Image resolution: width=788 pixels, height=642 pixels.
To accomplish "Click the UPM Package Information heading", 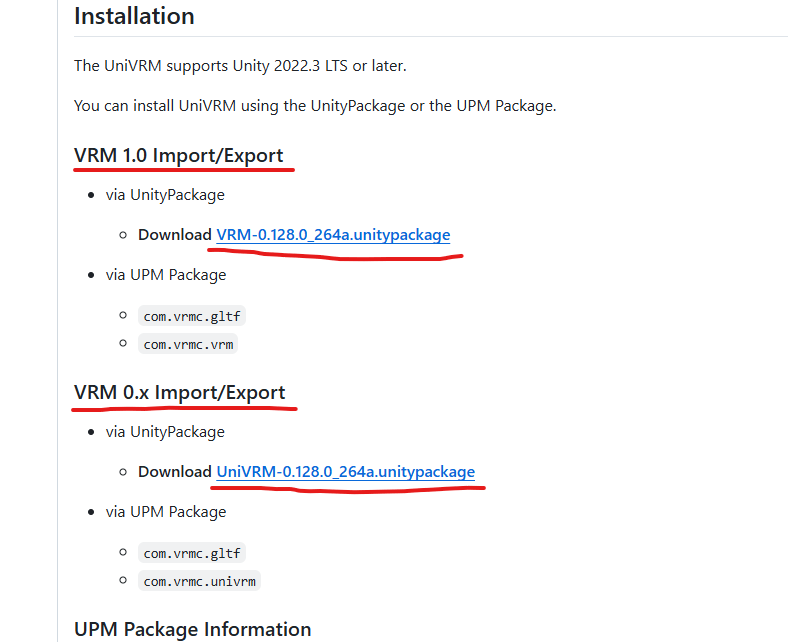I will (x=192, y=629).
